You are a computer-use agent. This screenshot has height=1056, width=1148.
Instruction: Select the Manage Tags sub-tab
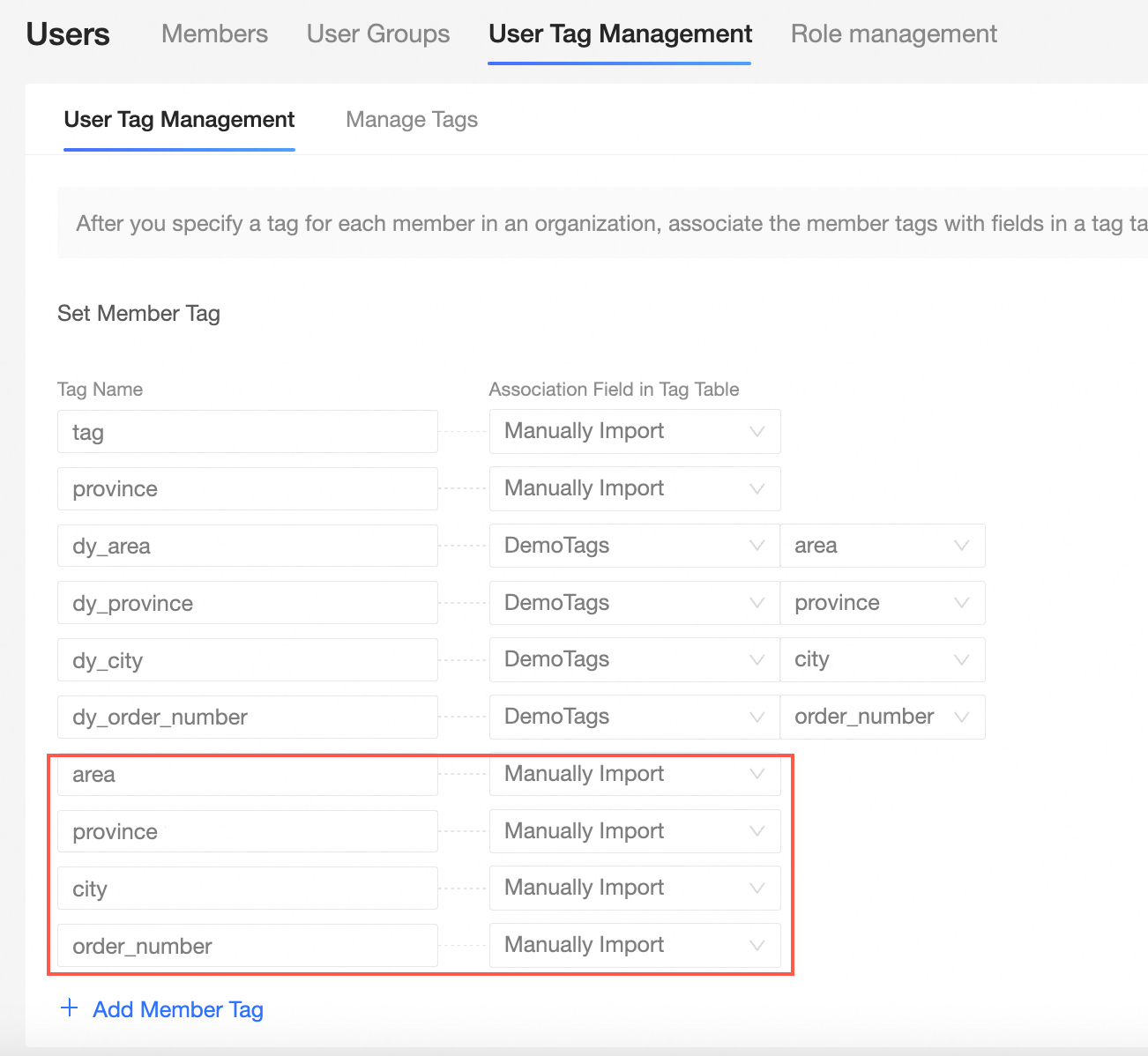(412, 120)
